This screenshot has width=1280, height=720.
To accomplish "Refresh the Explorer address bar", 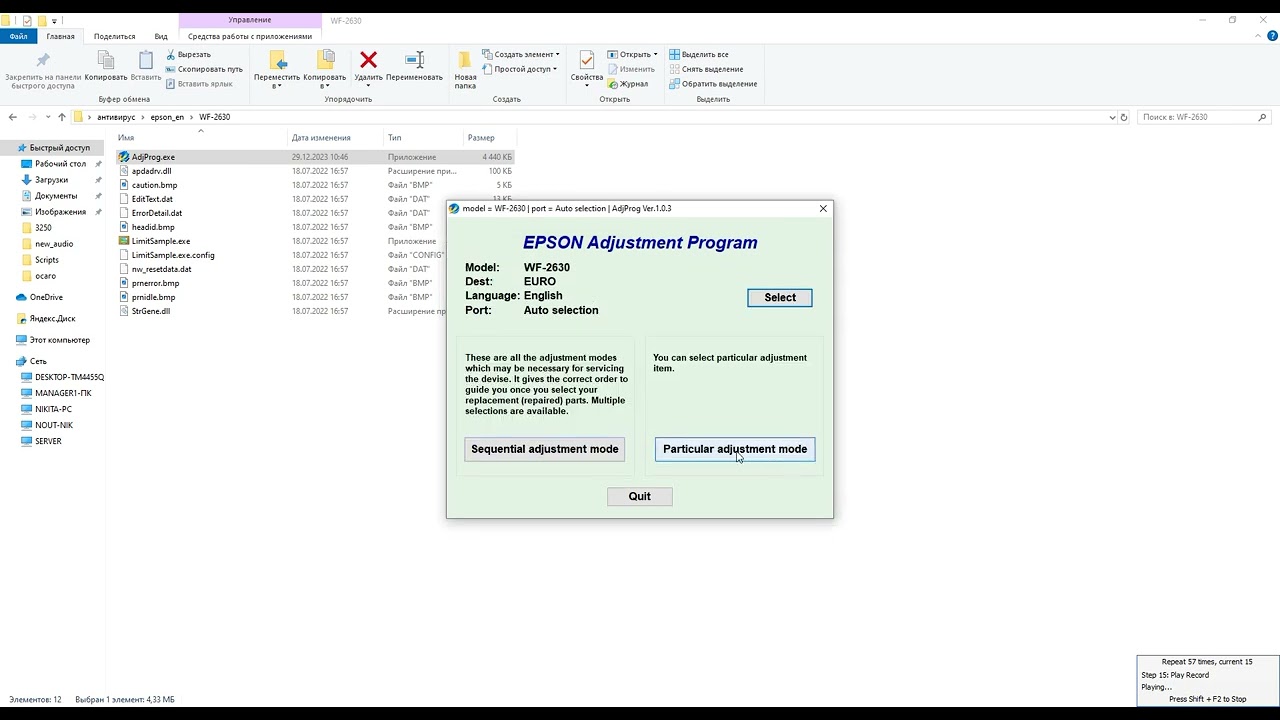I will coord(1124,117).
